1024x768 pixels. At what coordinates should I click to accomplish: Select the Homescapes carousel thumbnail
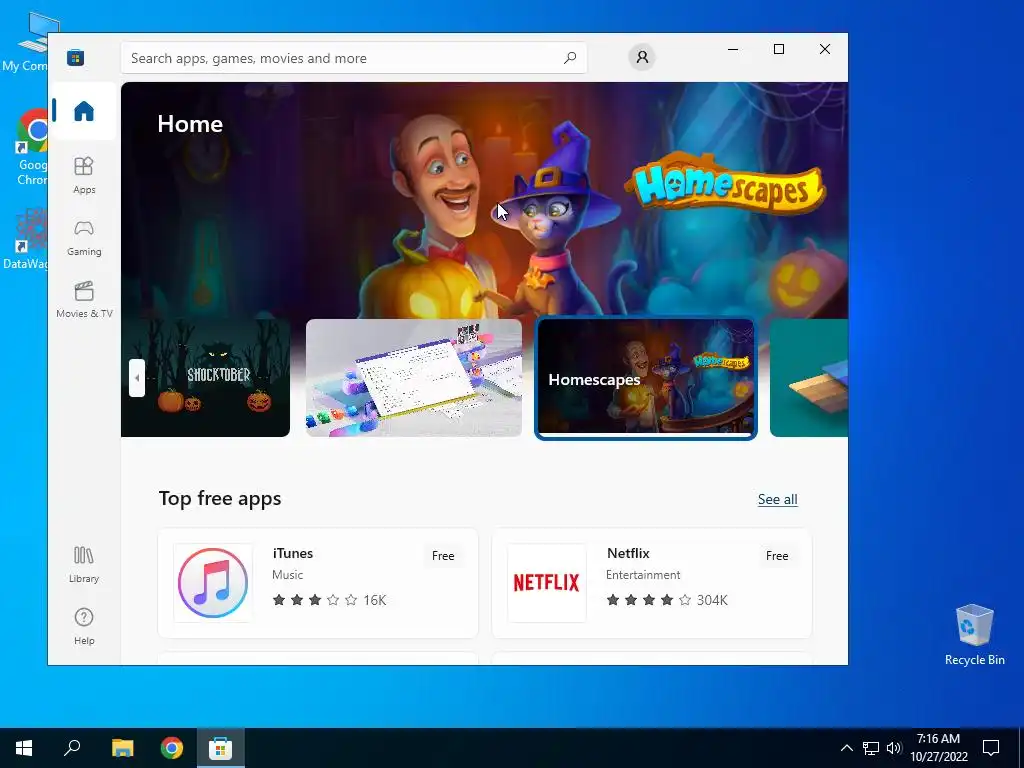point(645,378)
